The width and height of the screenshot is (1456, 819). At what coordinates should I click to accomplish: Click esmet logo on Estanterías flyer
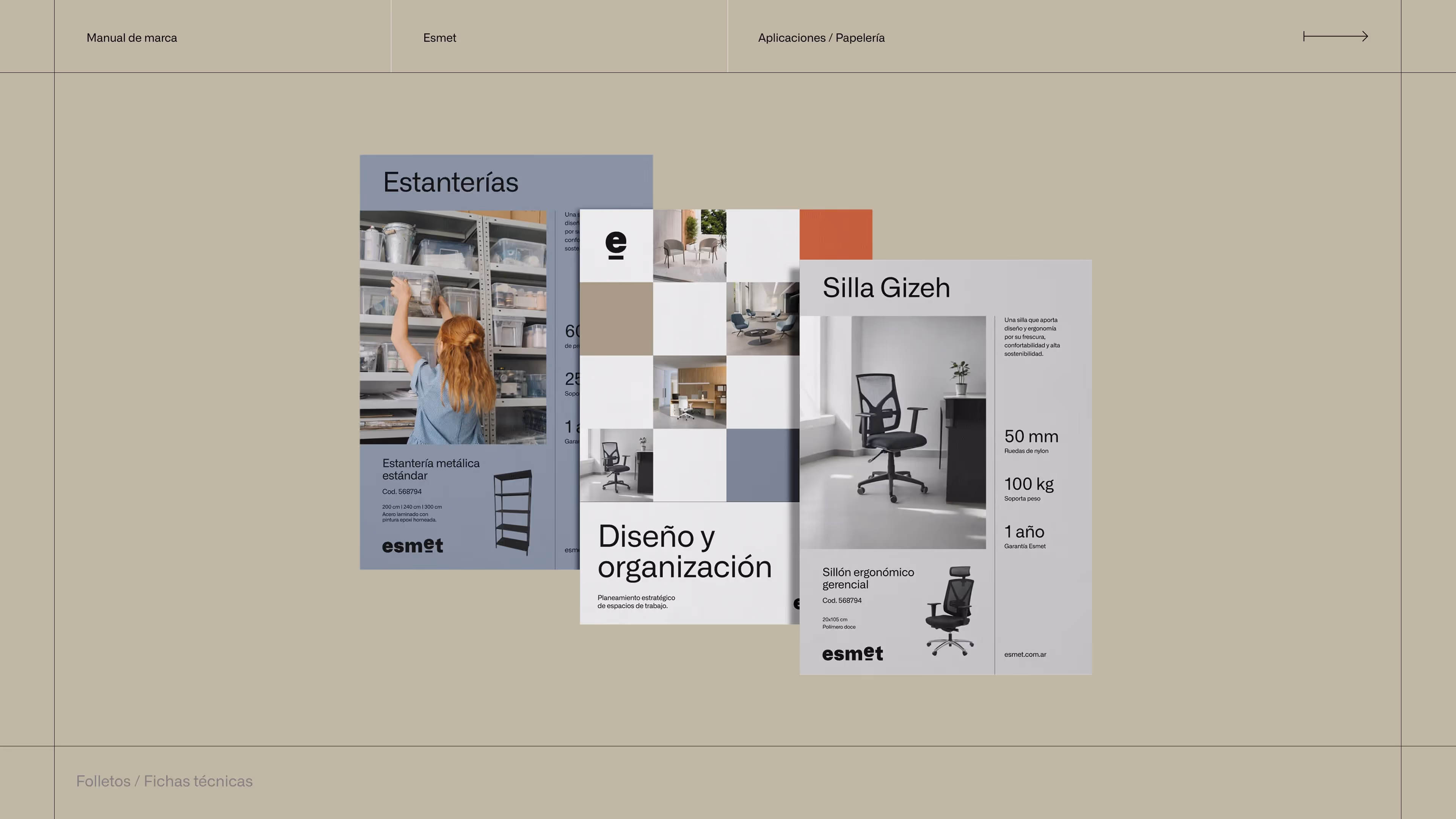pyautogui.click(x=412, y=546)
